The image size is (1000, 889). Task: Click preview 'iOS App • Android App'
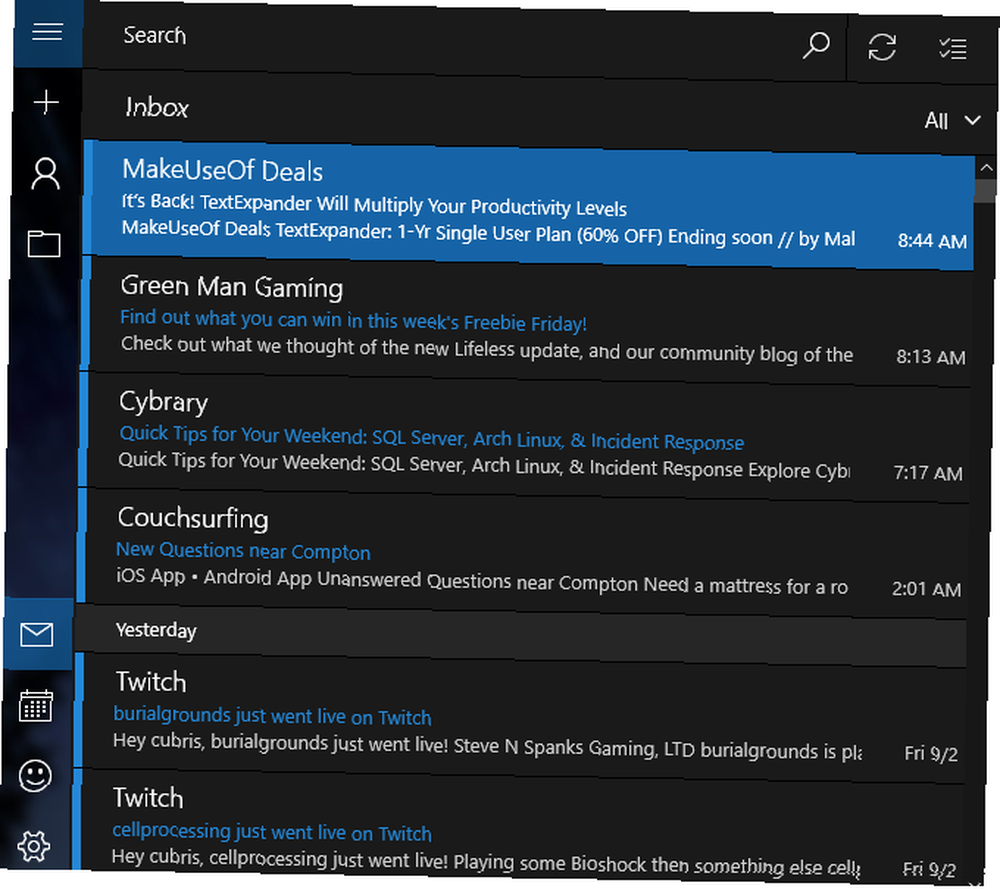(x=482, y=581)
